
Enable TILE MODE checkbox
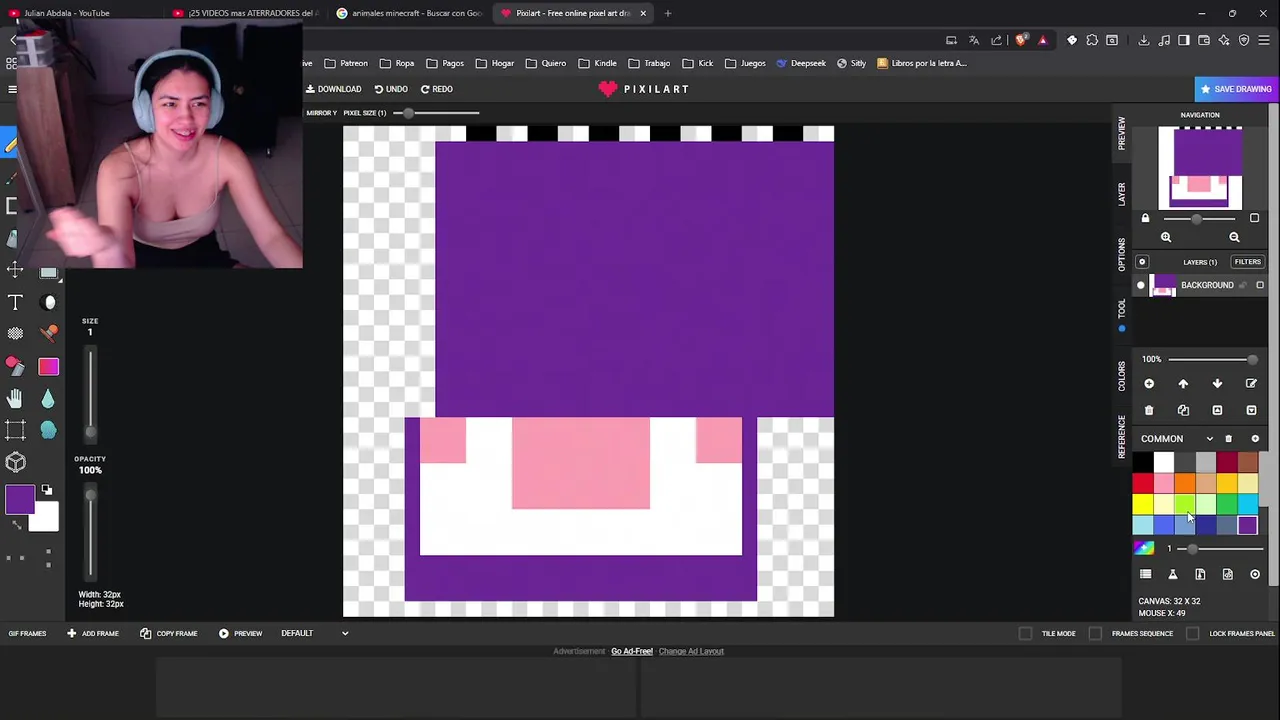(x=1025, y=633)
